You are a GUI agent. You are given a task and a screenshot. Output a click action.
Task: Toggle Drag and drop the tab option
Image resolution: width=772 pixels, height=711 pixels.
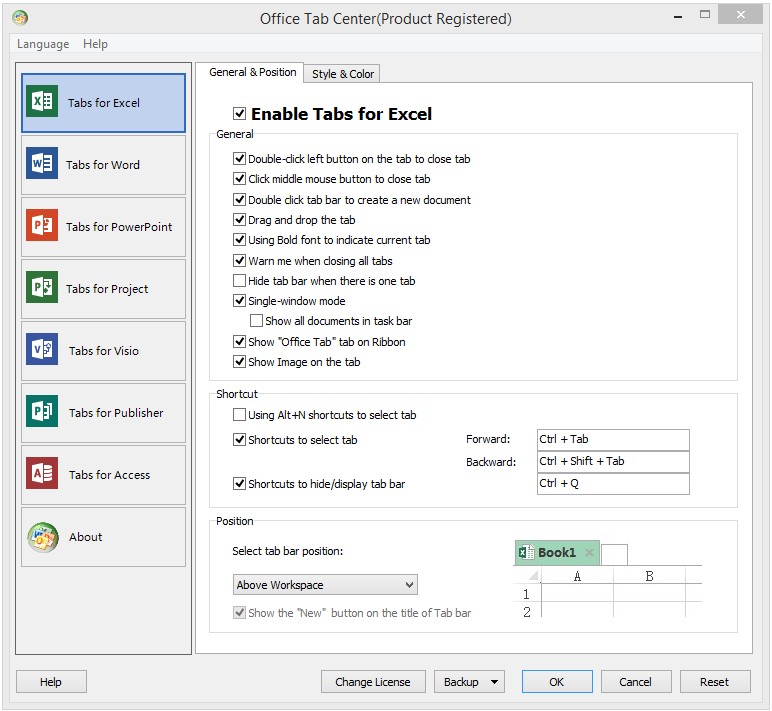coord(239,220)
